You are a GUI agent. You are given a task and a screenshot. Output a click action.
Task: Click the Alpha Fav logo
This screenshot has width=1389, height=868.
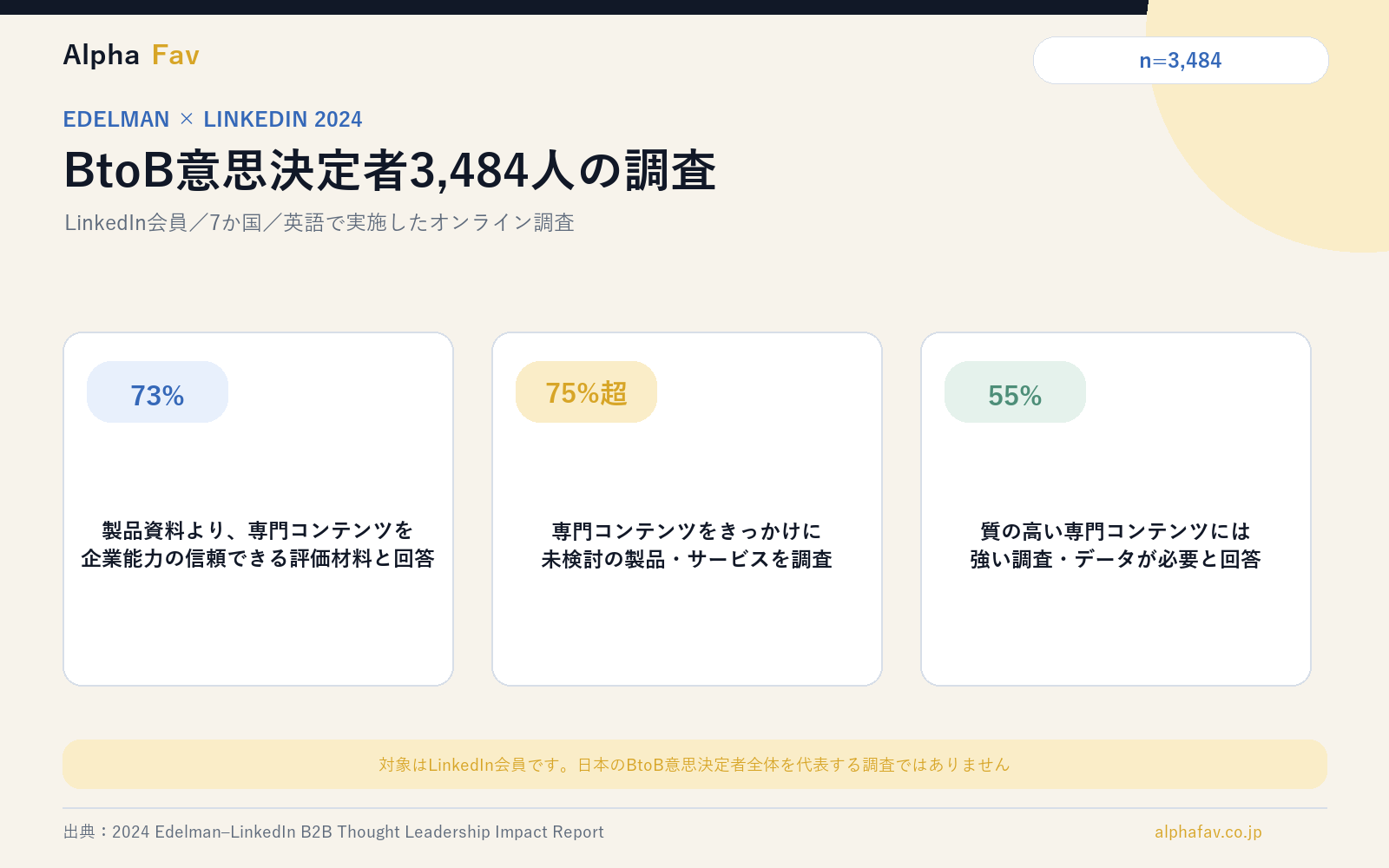(x=131, y=56)
